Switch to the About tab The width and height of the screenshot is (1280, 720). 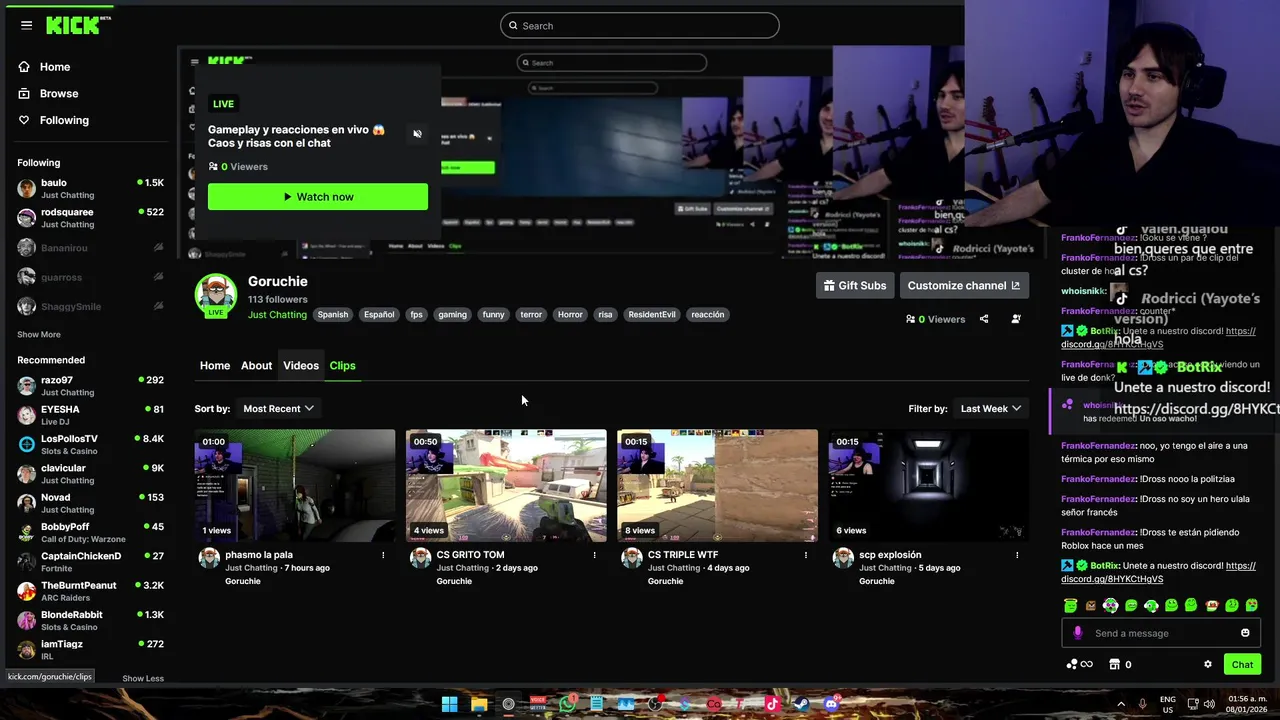click(x=256, y=365)
